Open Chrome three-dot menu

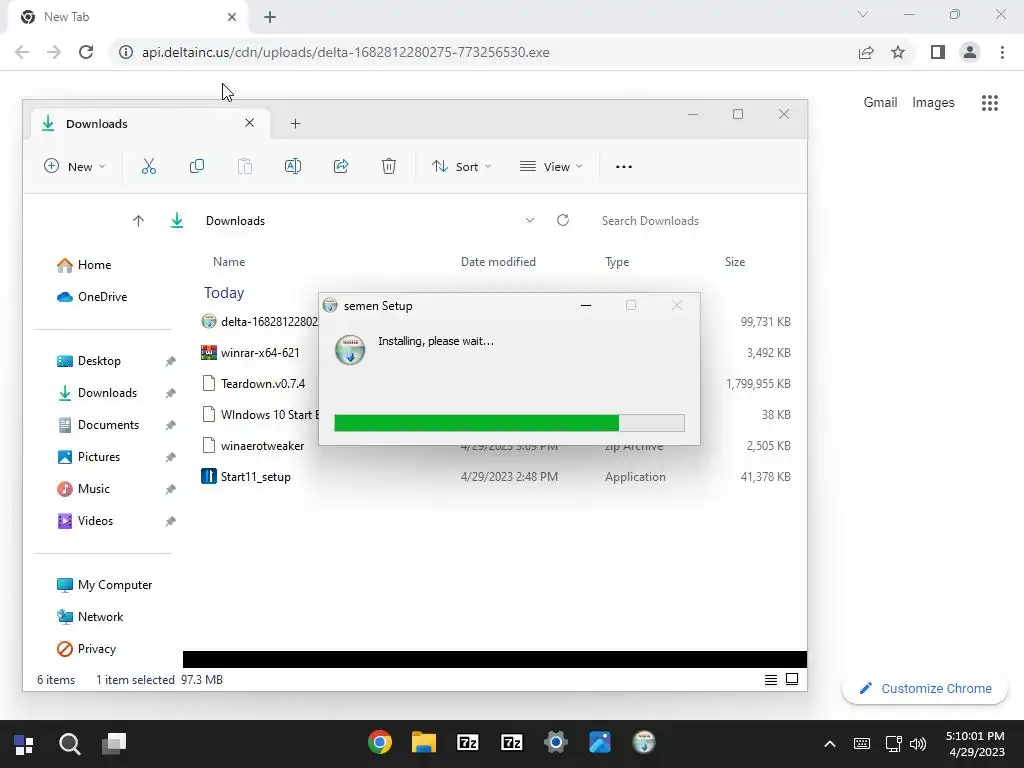coord(1002,52)
